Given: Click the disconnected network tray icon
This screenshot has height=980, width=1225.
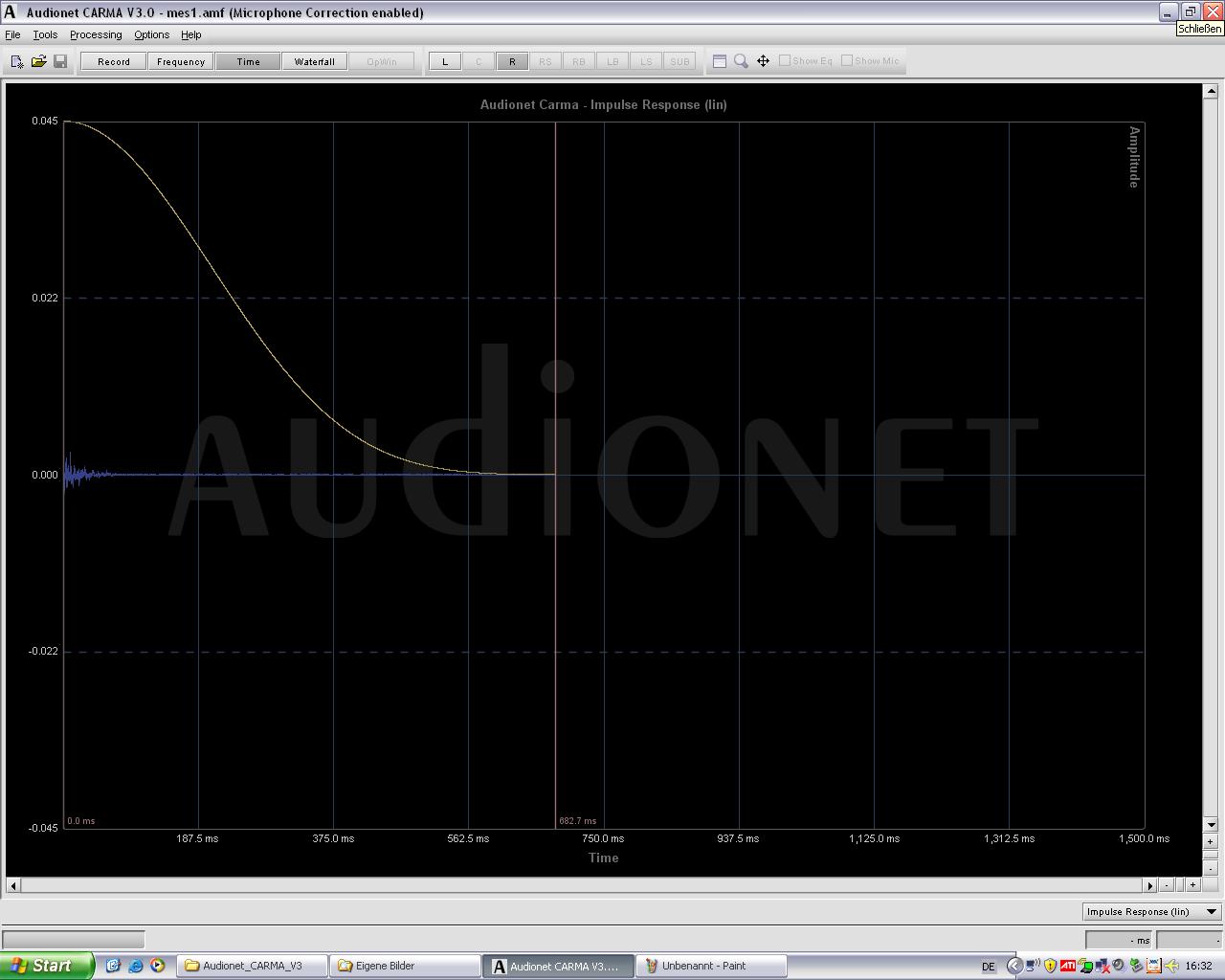Looking at the screenshot, I should coord(1102,966).
